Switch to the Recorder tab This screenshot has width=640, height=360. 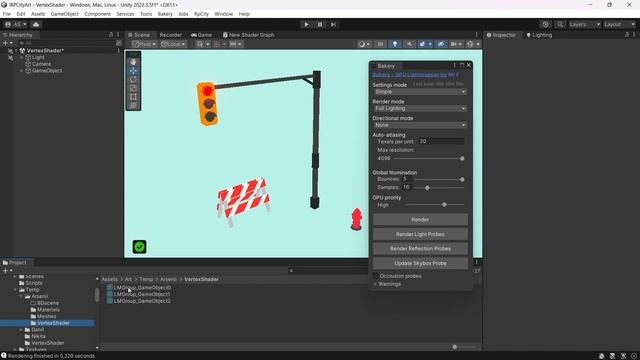click(x=171, y=35)
